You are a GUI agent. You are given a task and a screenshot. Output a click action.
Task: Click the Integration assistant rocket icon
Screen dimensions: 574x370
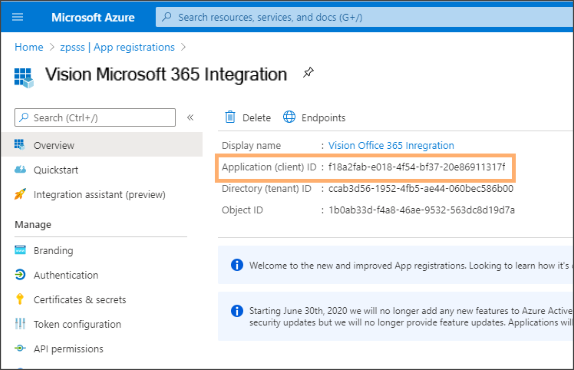(20, 194)
